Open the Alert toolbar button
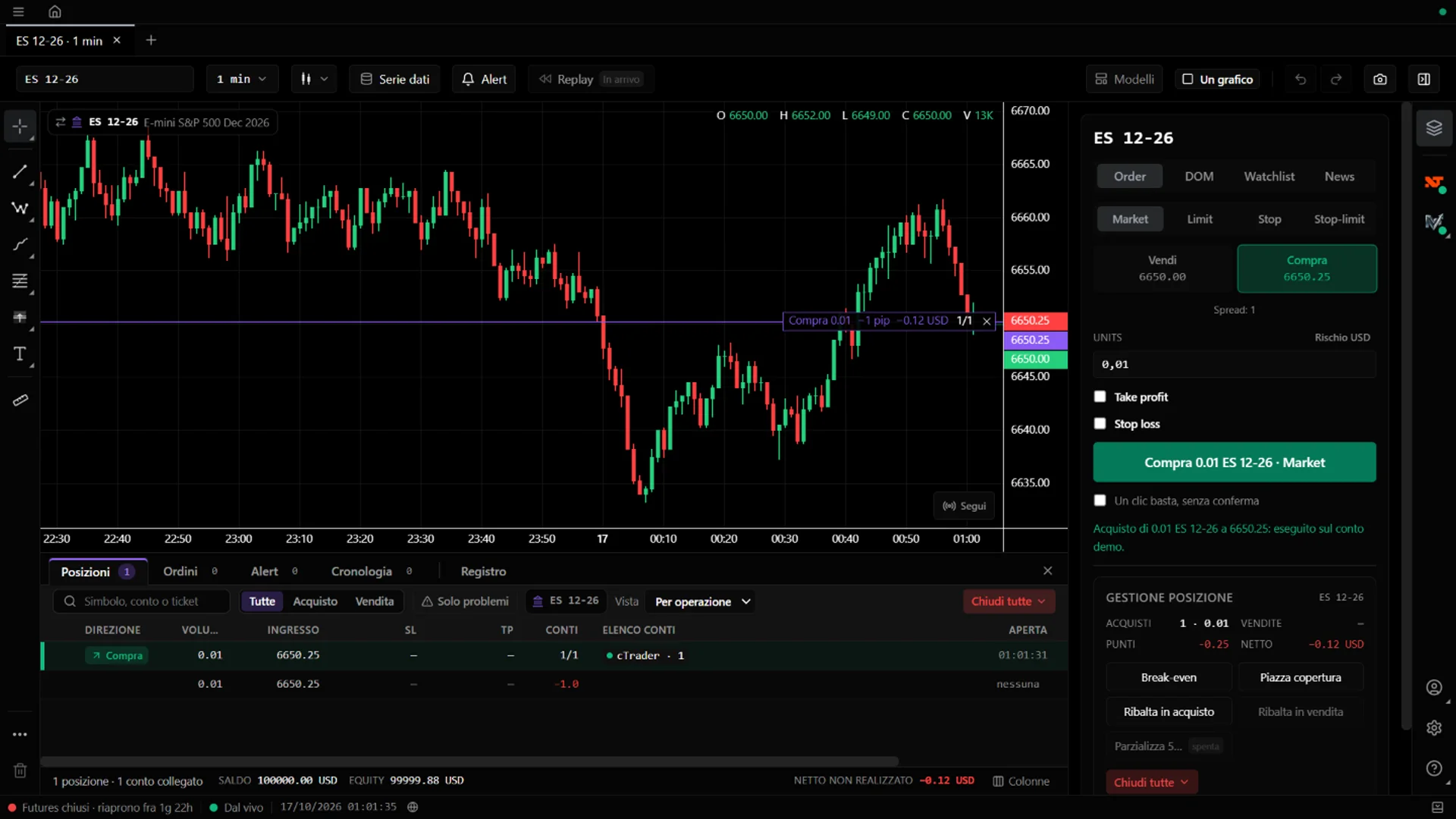 484,79
